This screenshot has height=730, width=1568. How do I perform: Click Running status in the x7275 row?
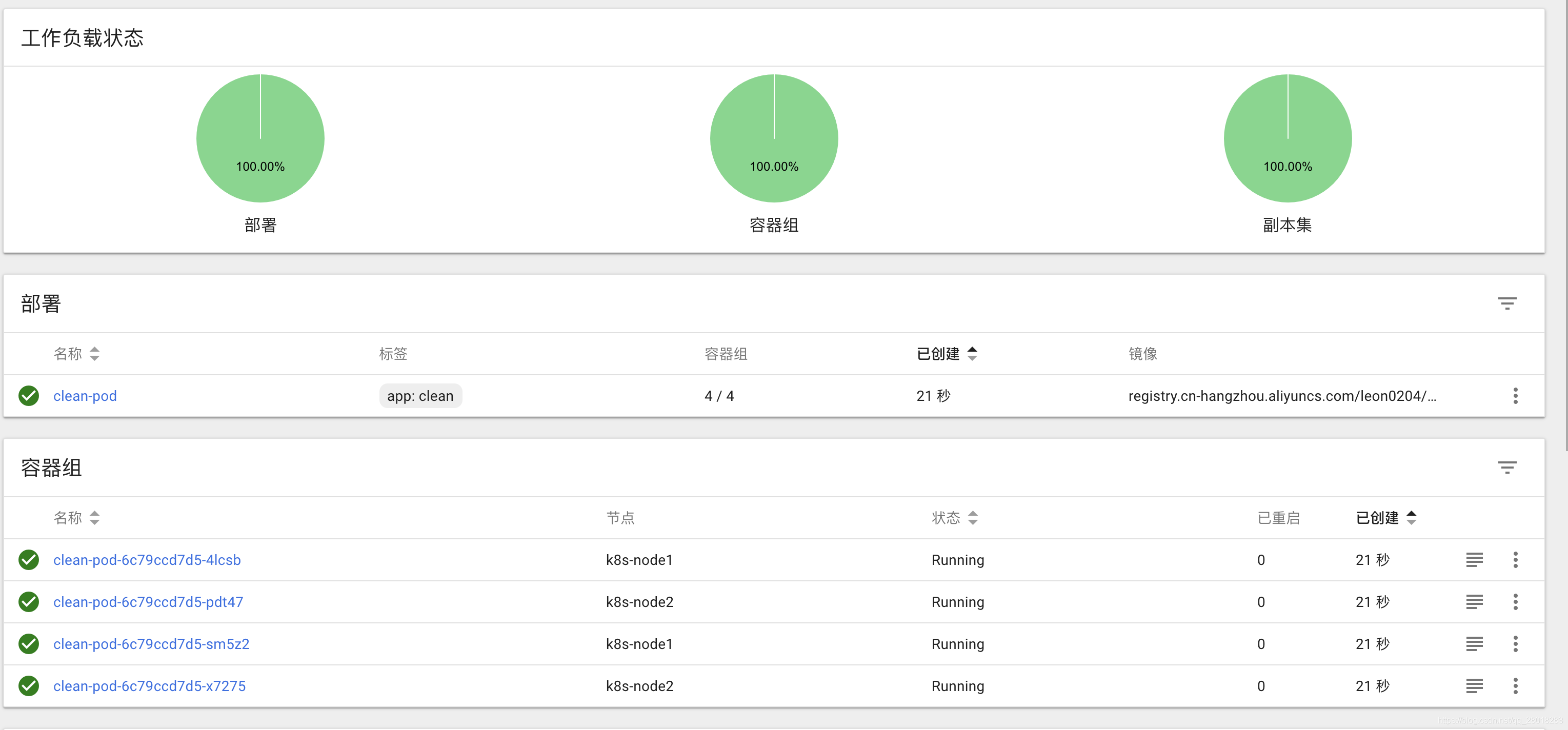tap(958, 685)
